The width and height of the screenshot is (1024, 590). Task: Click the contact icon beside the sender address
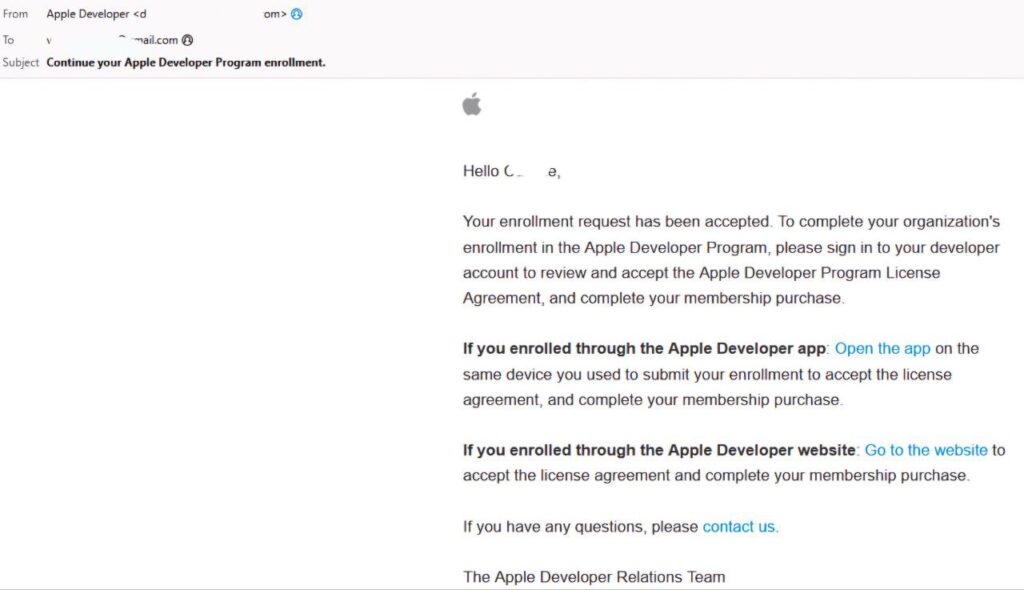click(296, 14)
